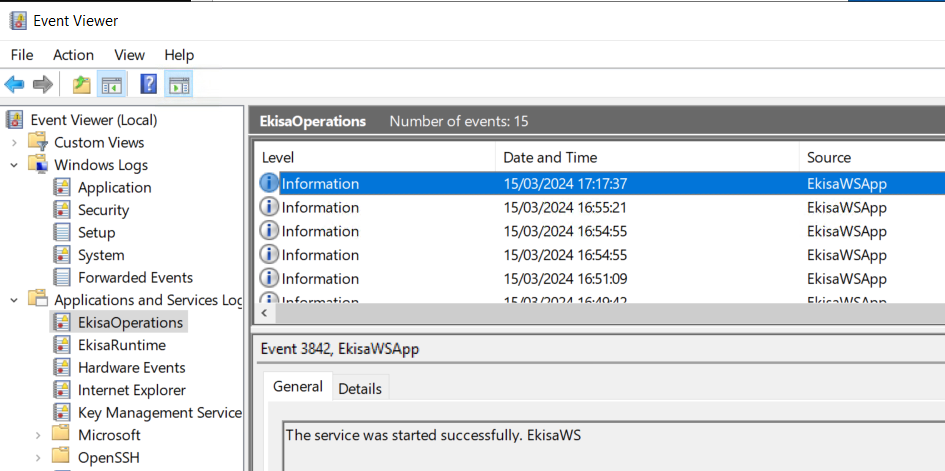The width and height of the screenshot is (945, 471).
Task: Click EkisaWSApp source in the 16:55:21 row
Action: (847, 208)
